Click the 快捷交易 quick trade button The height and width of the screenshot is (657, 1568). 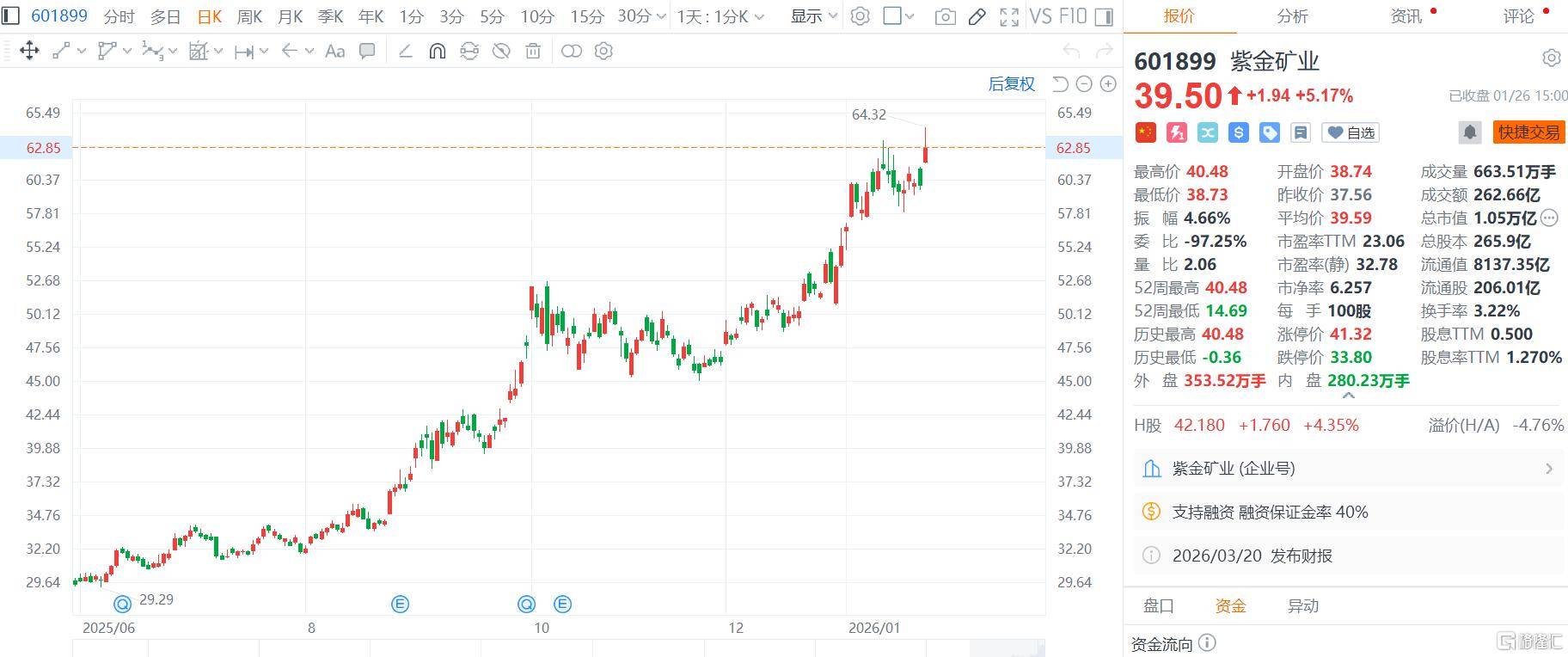1528,132
